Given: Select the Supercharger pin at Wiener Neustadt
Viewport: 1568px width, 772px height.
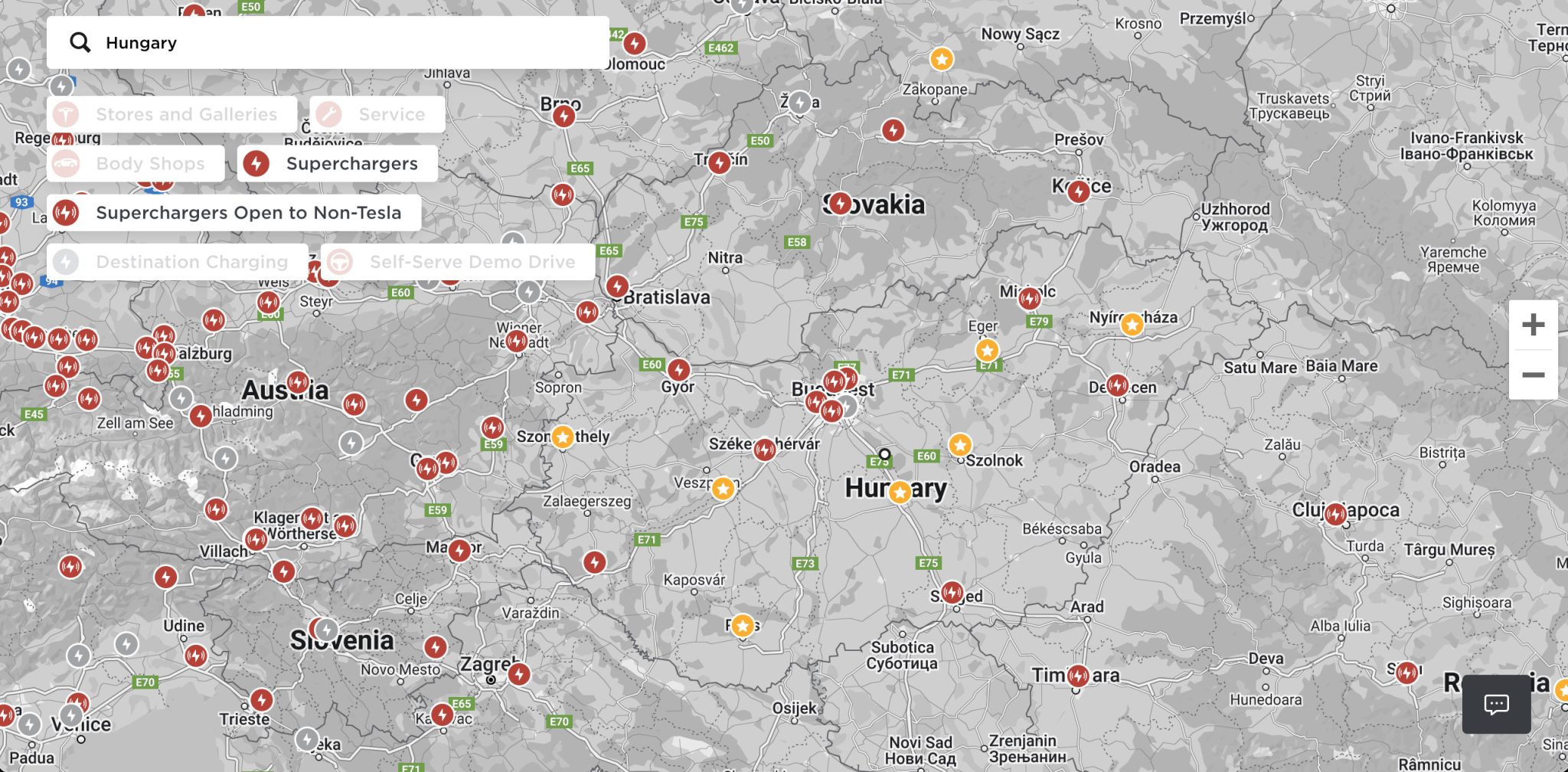Looking at the screenshot, I should [x=517, y=341].
